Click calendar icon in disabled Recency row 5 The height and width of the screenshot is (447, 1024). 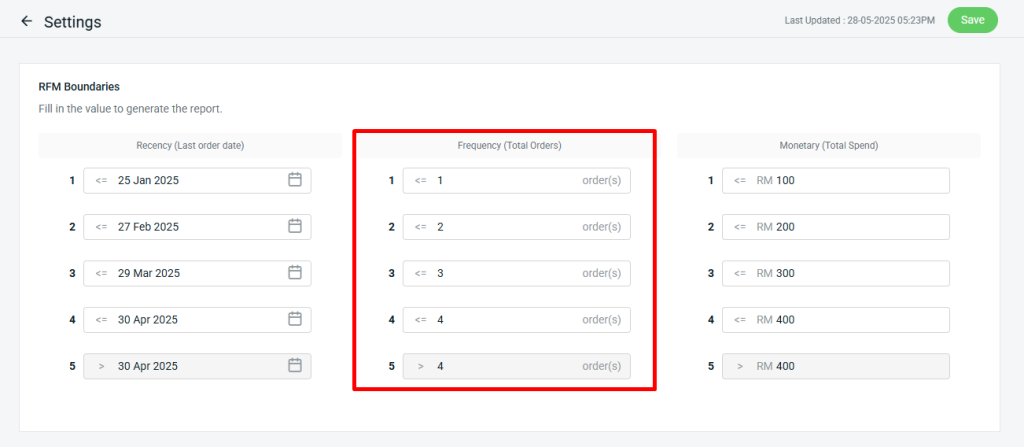click(295, 366)
